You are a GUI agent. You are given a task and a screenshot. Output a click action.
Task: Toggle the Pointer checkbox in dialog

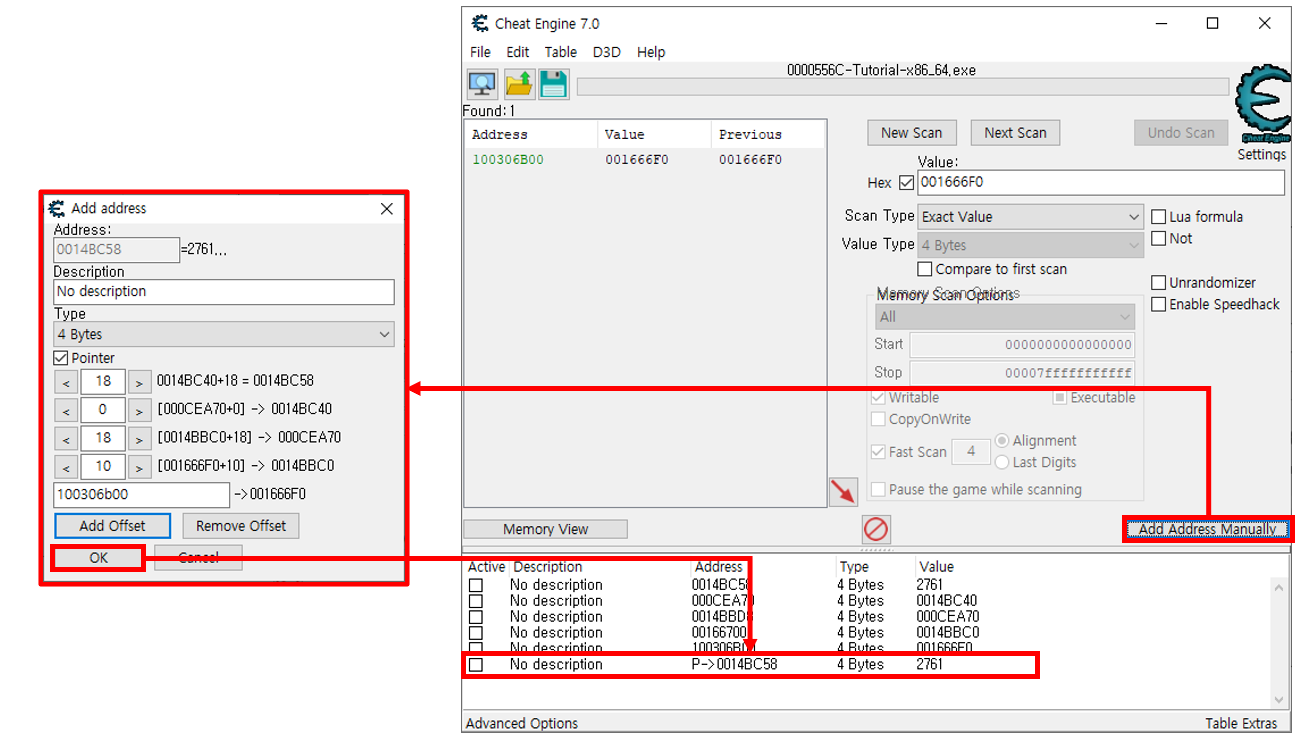pos(61,358)
